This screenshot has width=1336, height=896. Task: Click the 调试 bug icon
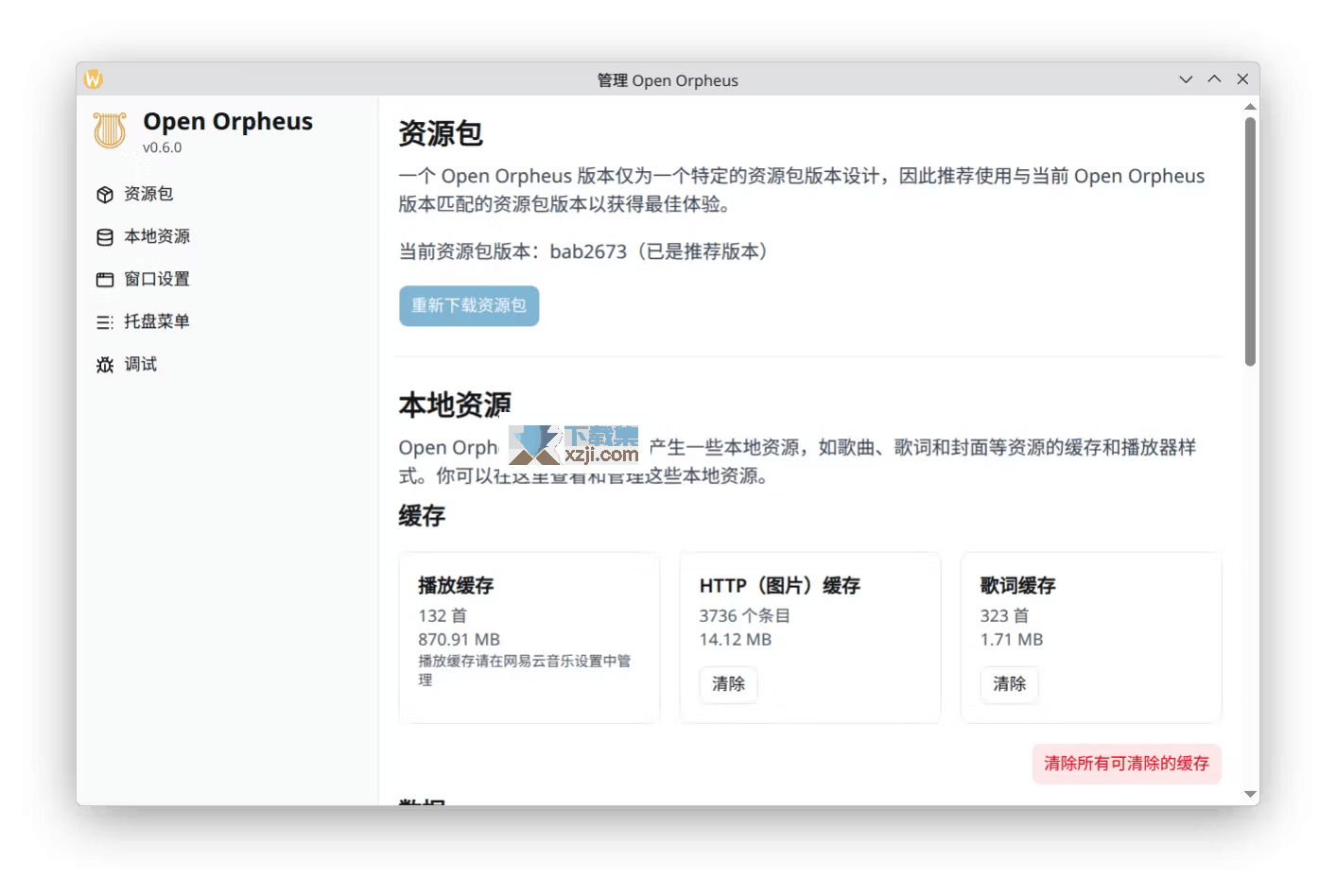pyautogui.click(x=105, y=365)
